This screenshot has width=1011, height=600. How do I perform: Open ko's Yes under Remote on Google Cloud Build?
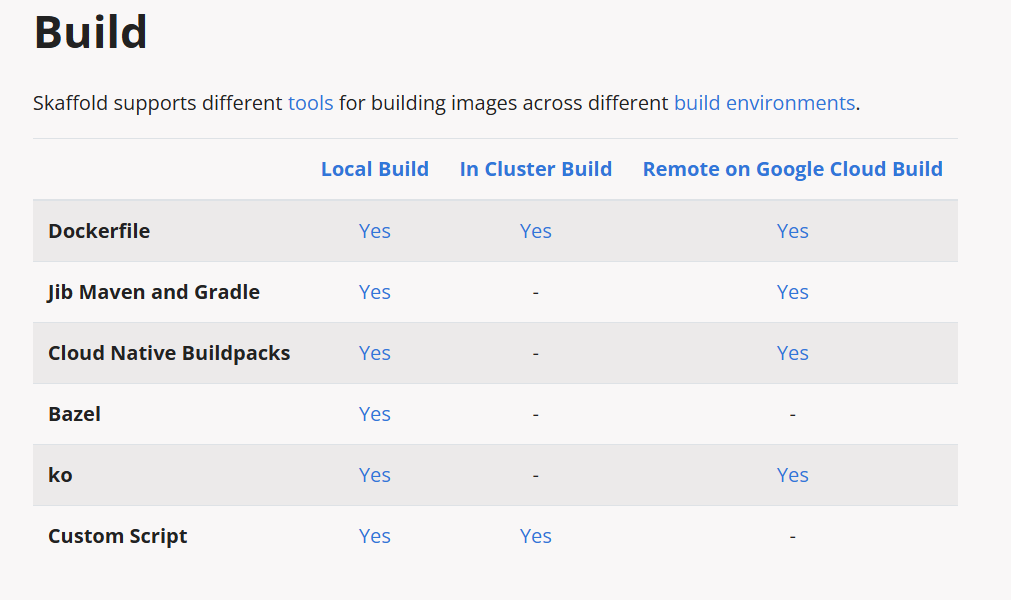(792, 475)
